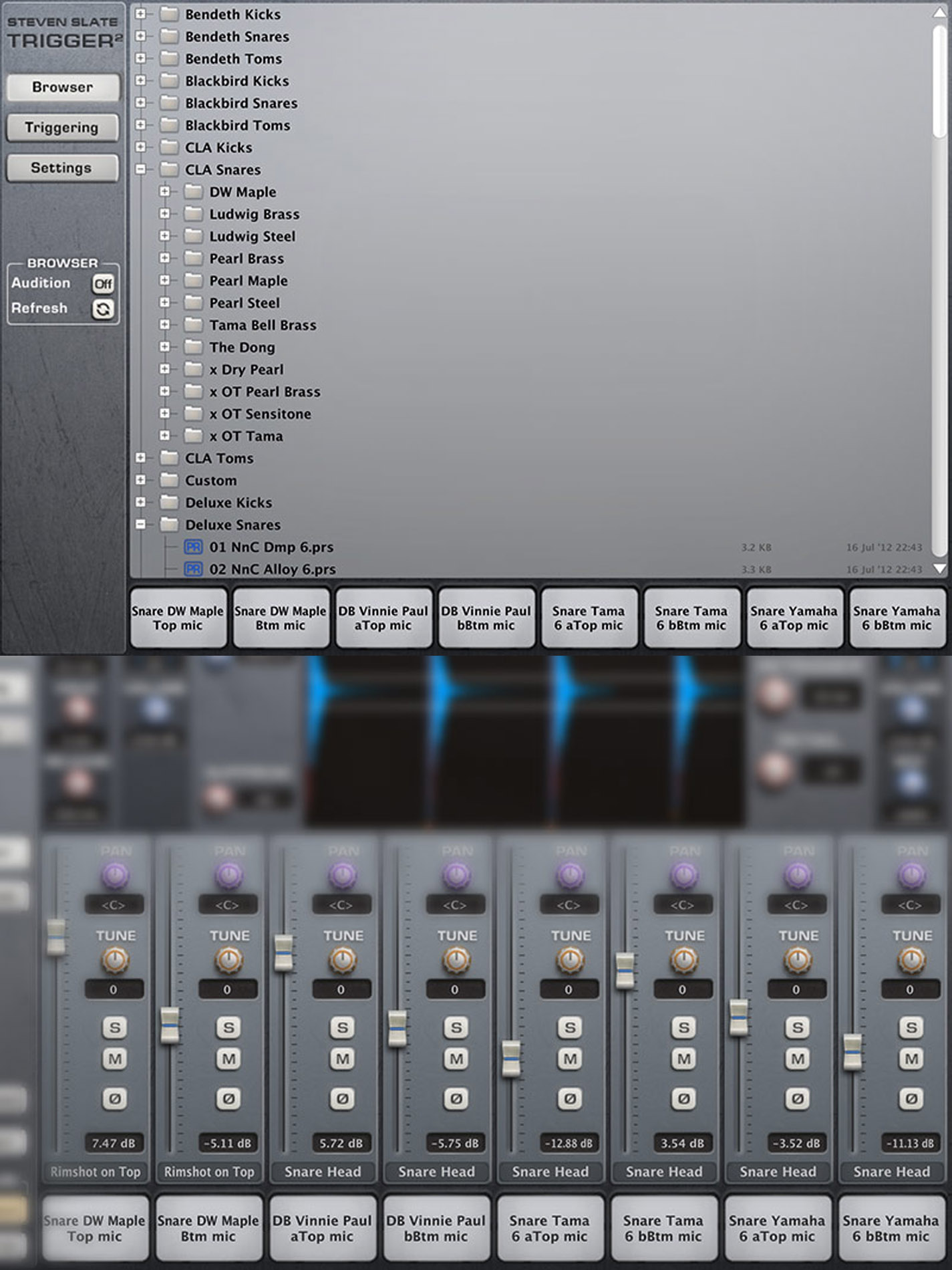This screenshot has width=952, height=1270.
Task: Click the Pan knob on DW Maple Top channel
Action: pos(115,875)
